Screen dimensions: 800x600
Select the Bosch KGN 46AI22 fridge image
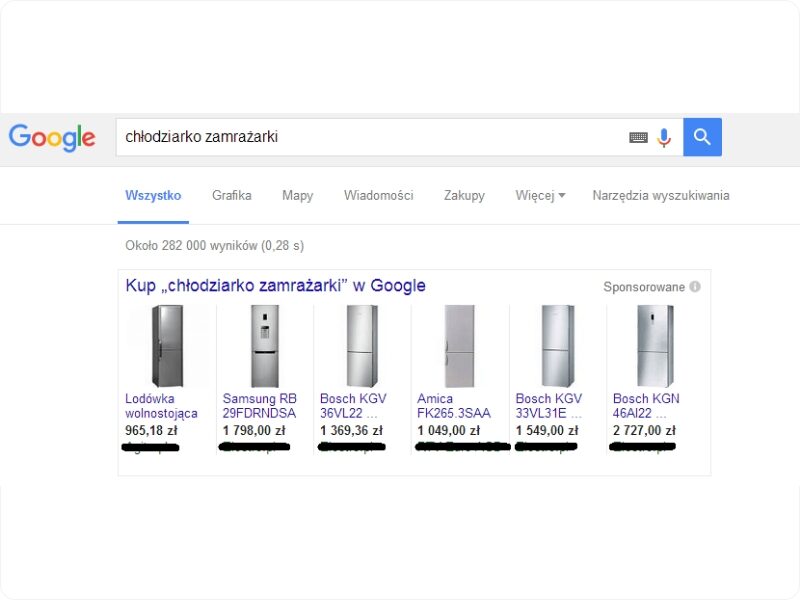coord(655,346)
